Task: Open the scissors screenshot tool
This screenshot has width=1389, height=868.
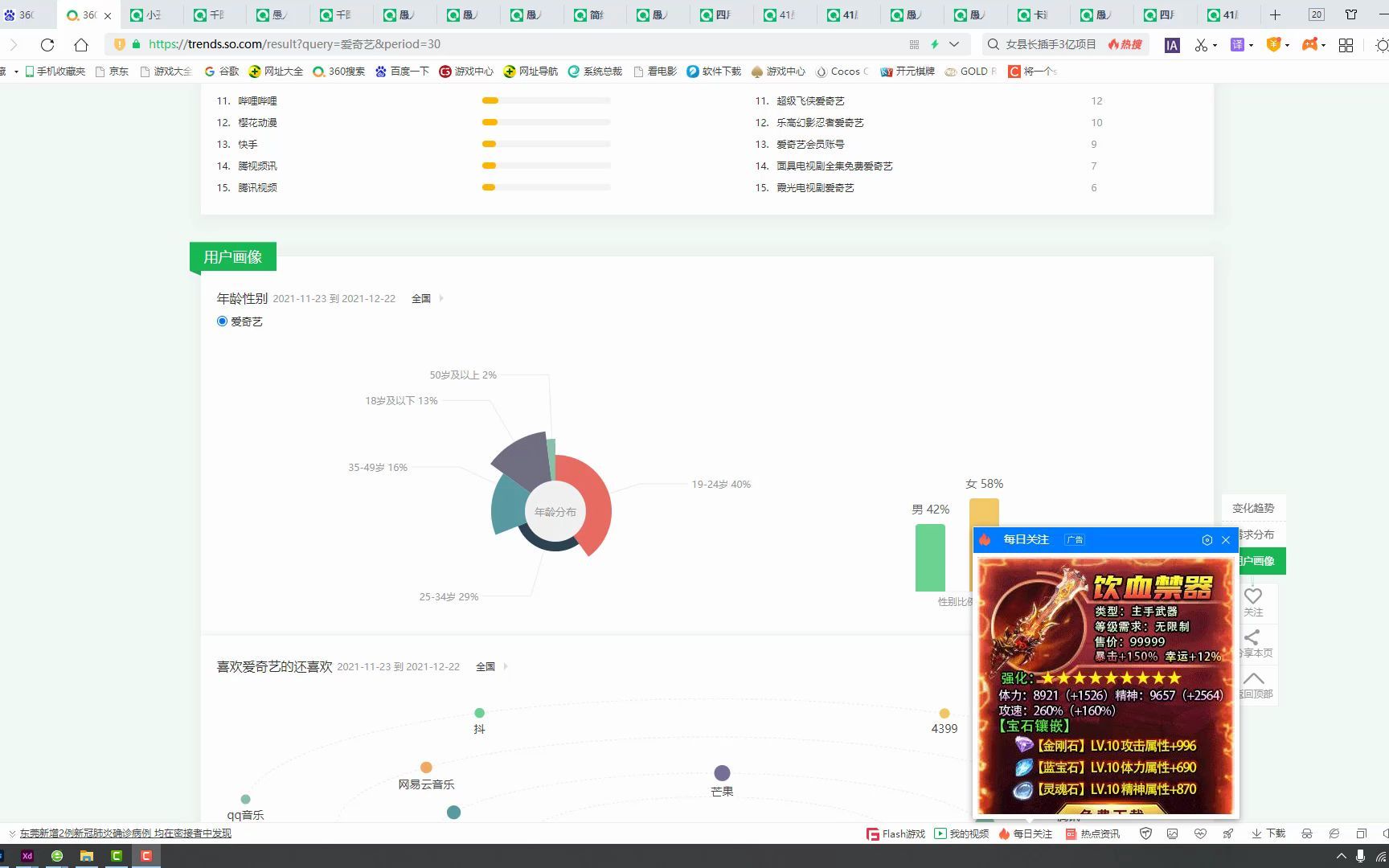Action: point(1201,45)
